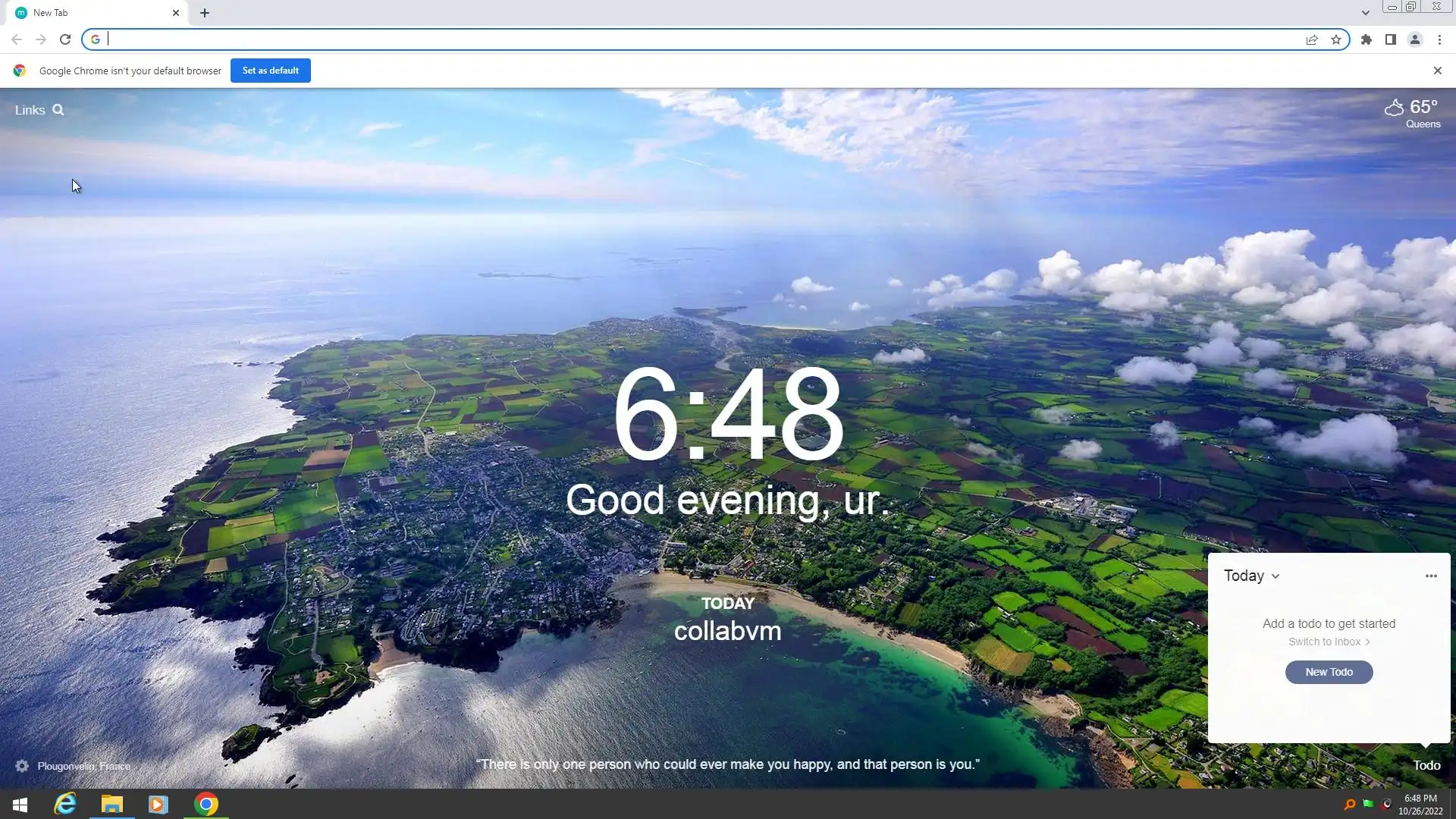This screenshot has width=1456, height=819.
Task: Select the New Tab tab
Action: pyautogui.click(x=91, y=13)
